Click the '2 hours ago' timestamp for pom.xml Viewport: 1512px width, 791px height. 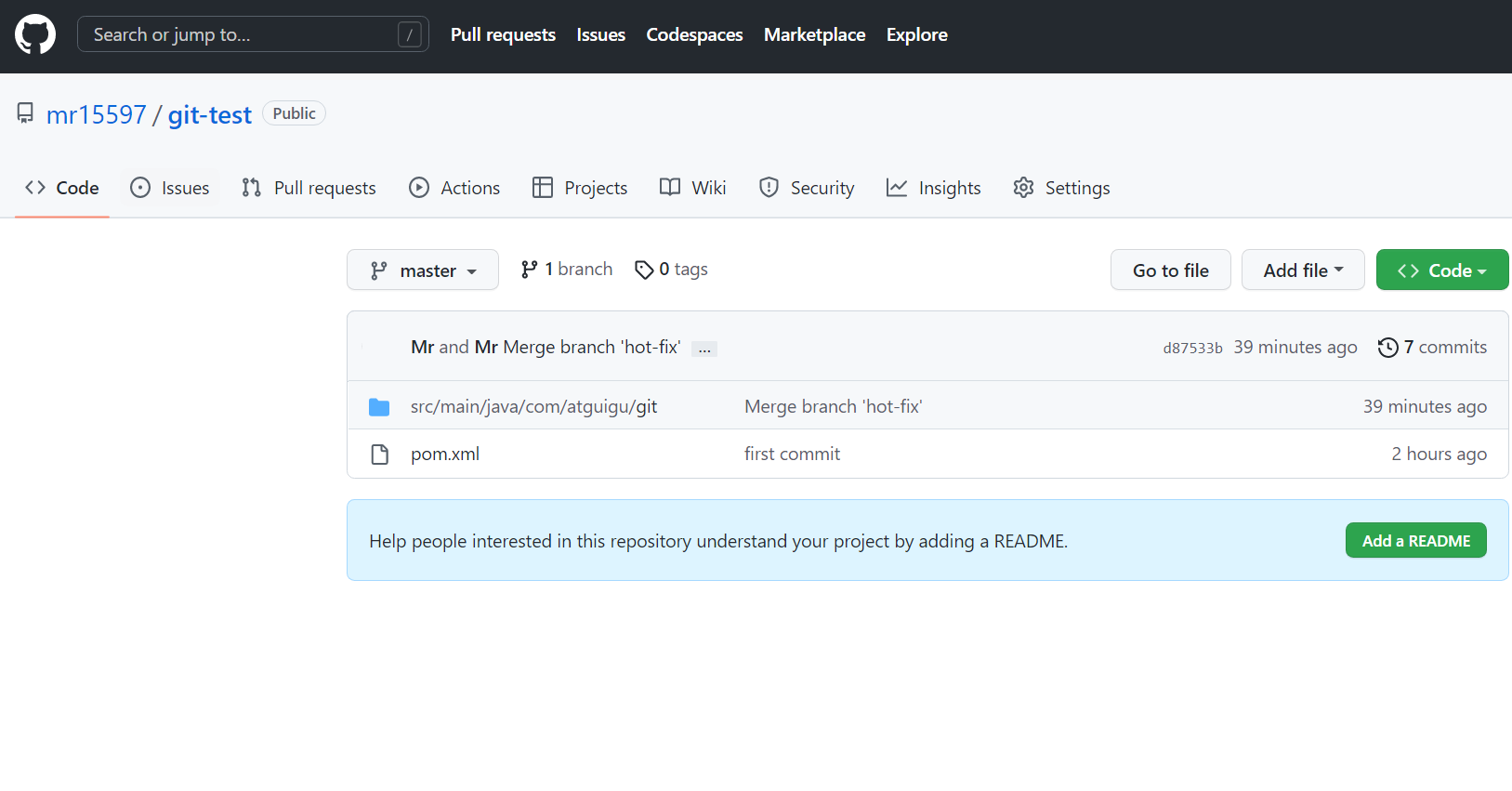click(1439, 454)
